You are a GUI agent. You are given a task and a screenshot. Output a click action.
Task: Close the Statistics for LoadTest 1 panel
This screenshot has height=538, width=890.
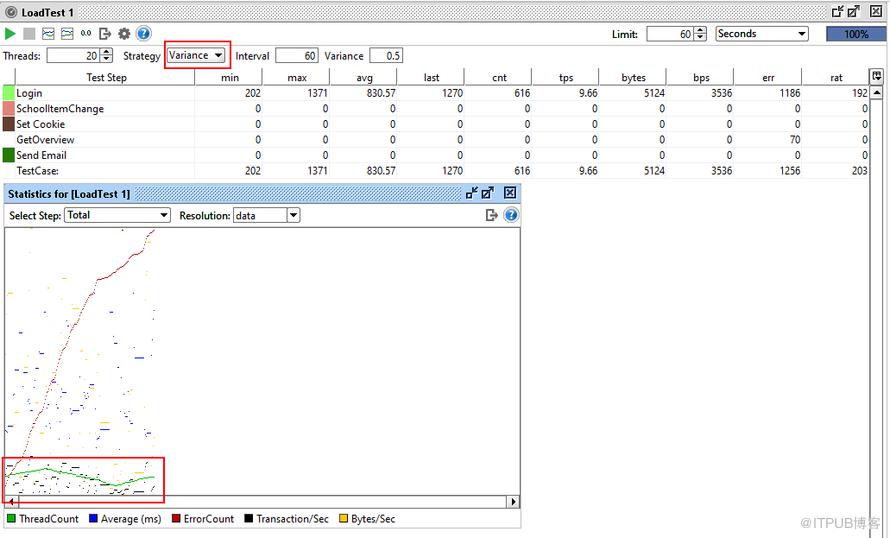point(510,193)
